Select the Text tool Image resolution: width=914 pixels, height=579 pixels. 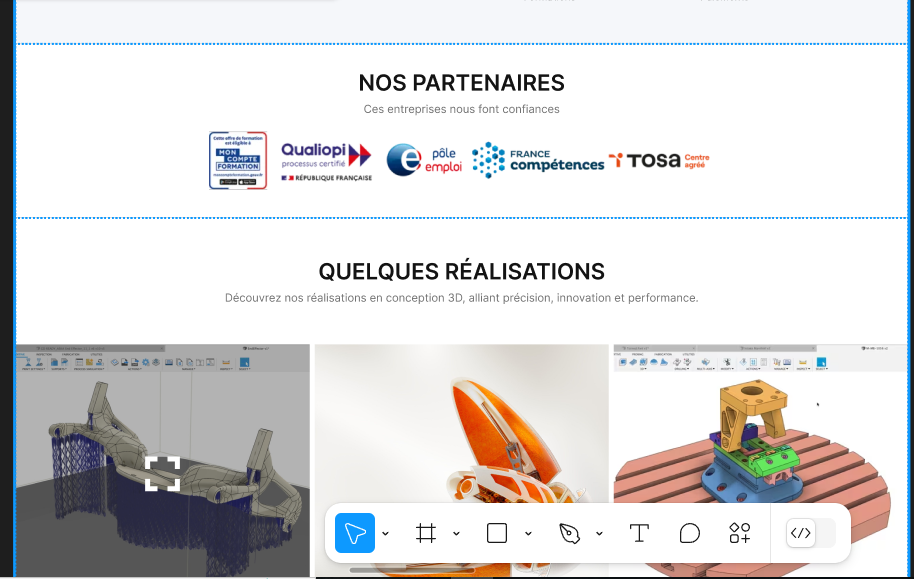click(639, 533)
